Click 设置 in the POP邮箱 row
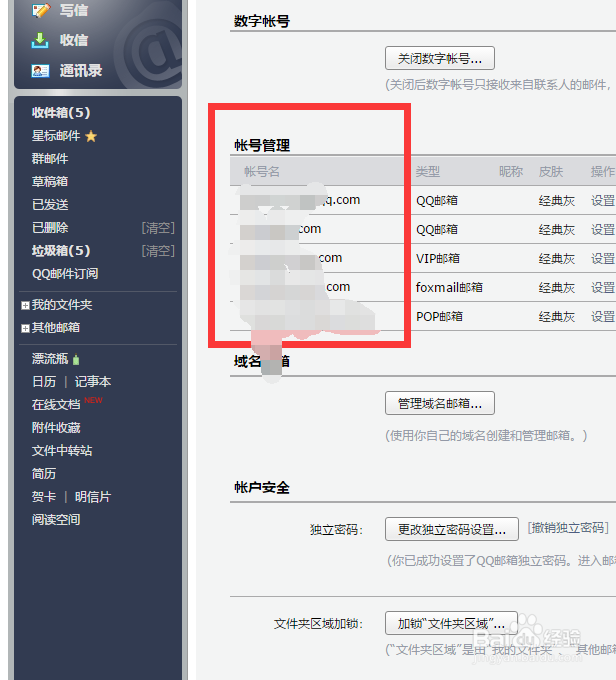The height and width of the screenshot is (680, 616). point(603,317)
